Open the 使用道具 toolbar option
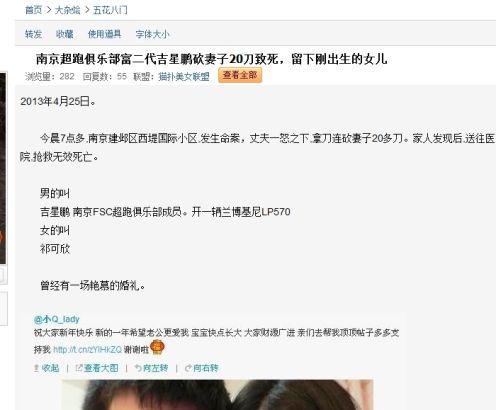Viewport: 496px width, 410px height. coord(104,34)
